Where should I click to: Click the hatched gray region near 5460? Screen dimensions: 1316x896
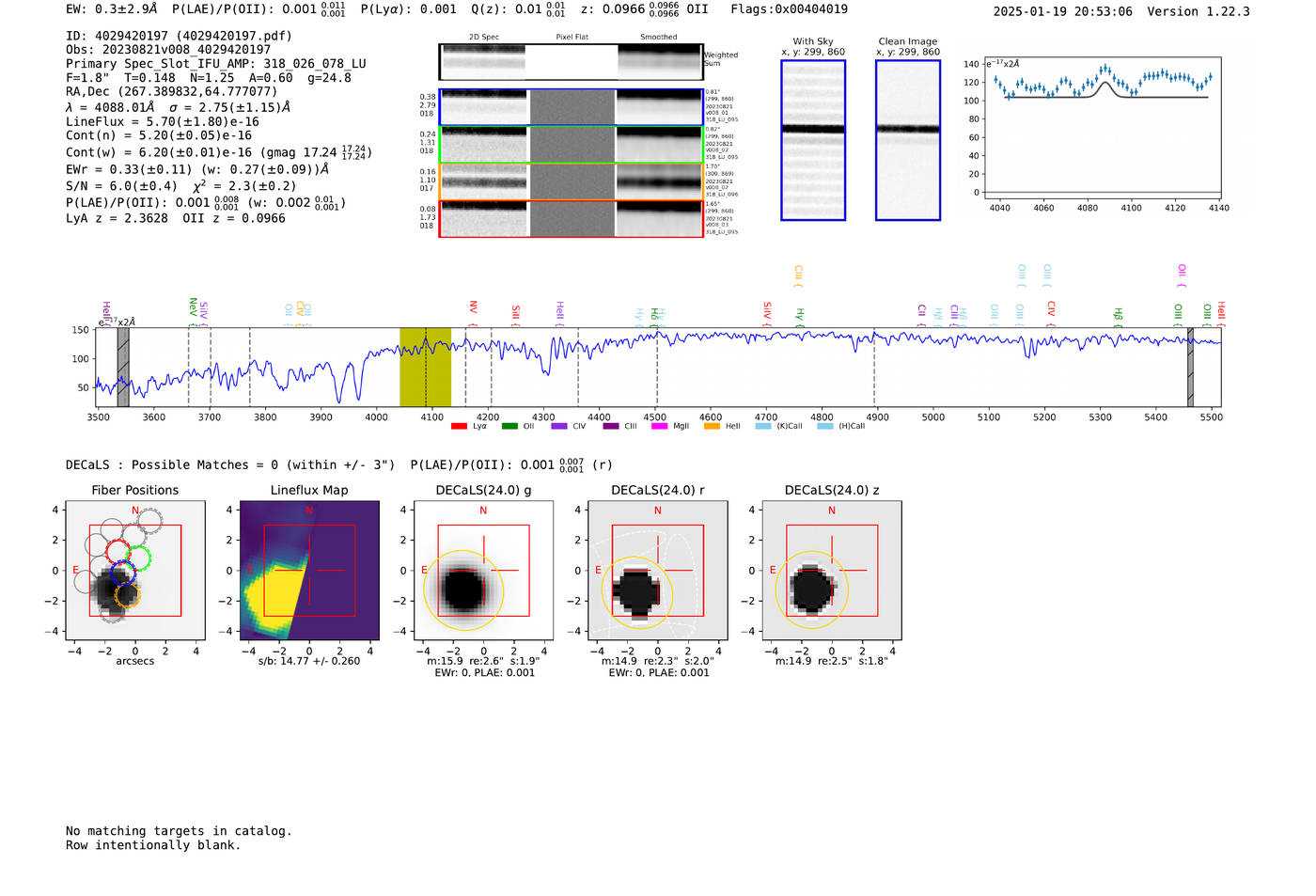click(1190, 367)
